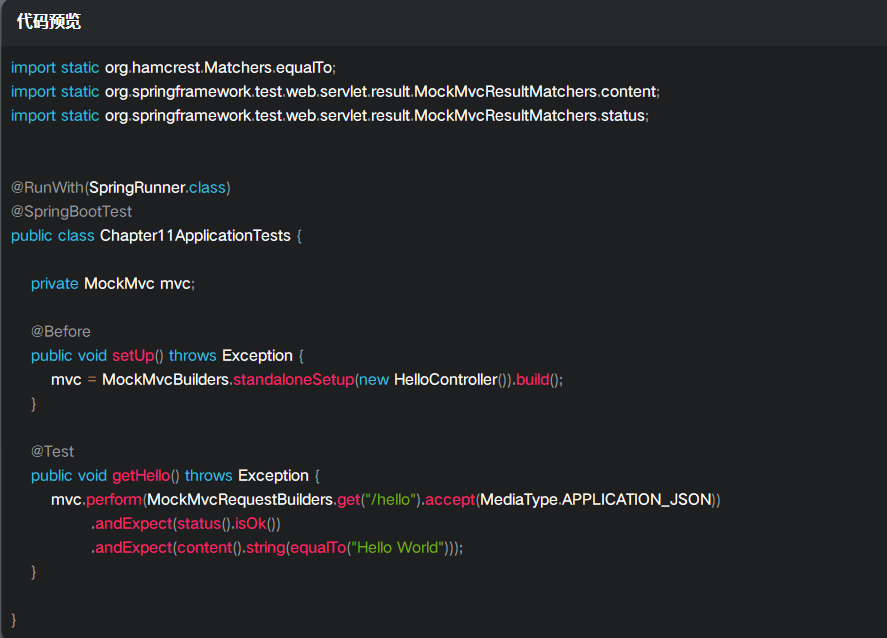
Task: Click the build method call
Action: click(x=532, y=380)
